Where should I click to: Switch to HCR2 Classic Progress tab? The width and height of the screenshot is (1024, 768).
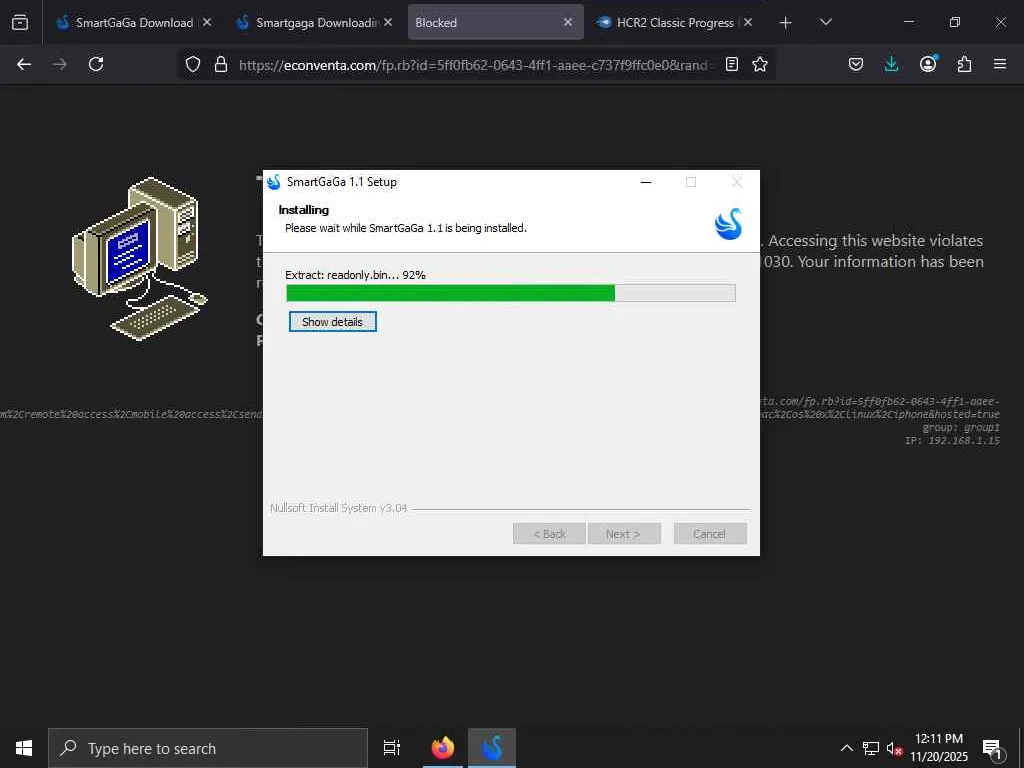(675, 22)
